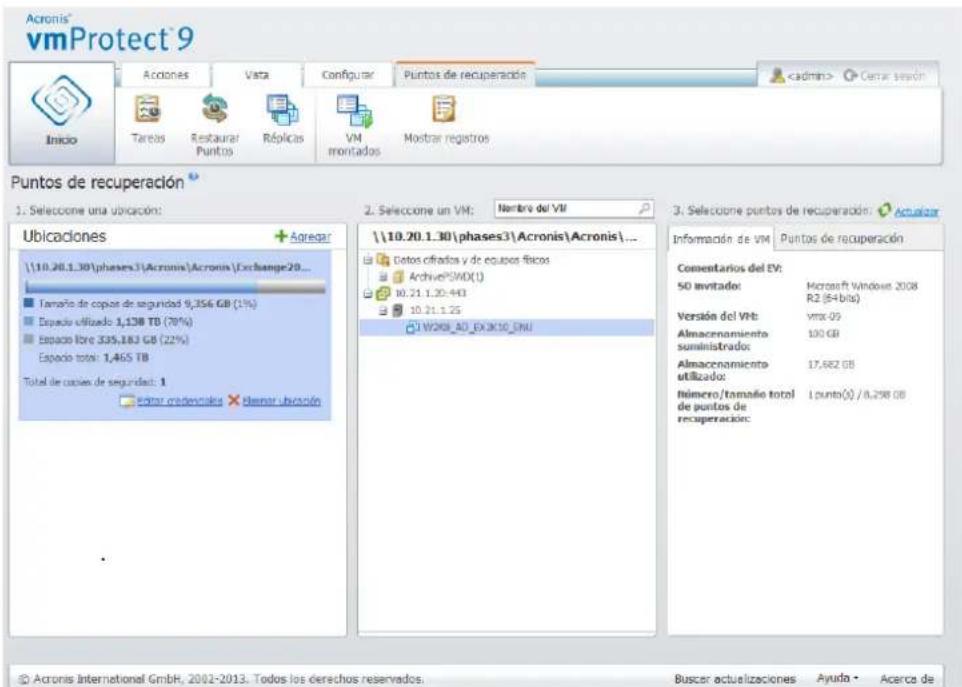Click the Cerrar sesión link
Screen dimensions: 962x687
coord(892,75)
